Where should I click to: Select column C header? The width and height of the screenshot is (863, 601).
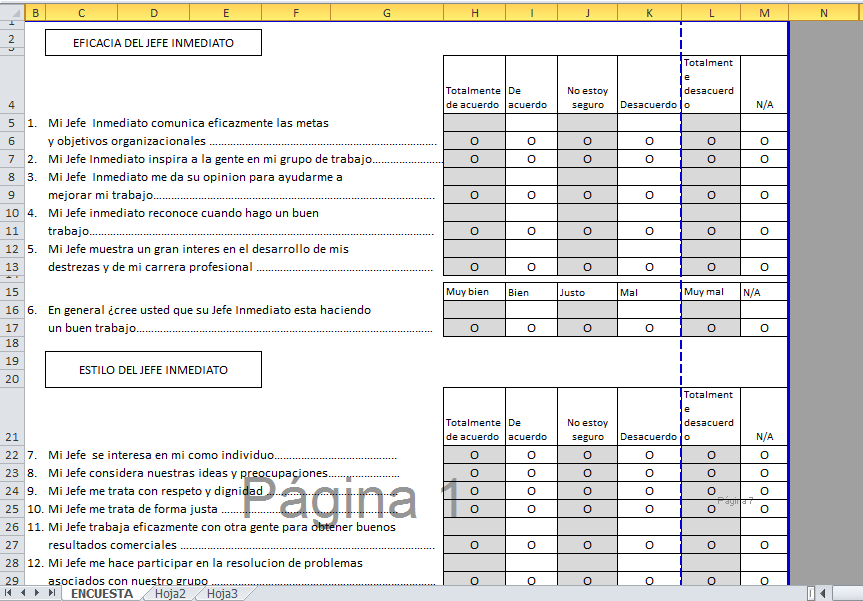coord(81,13)
